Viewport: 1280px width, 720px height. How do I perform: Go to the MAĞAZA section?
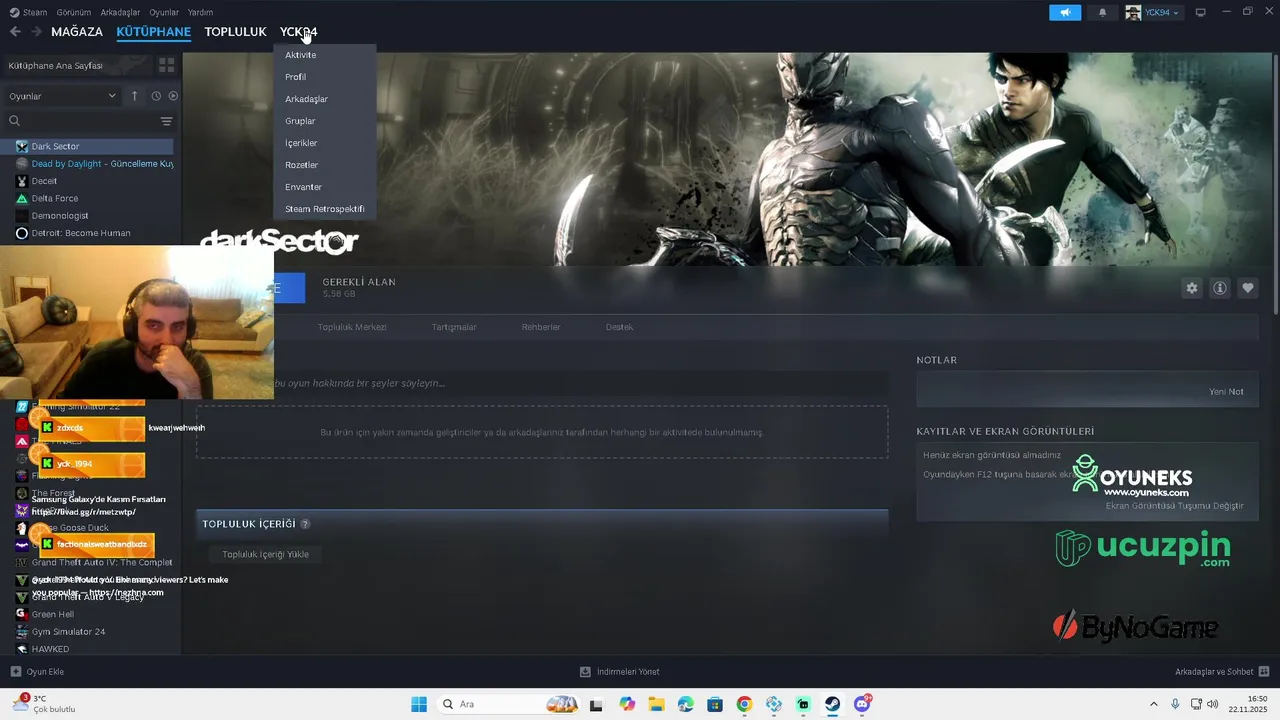pos(77,32)
